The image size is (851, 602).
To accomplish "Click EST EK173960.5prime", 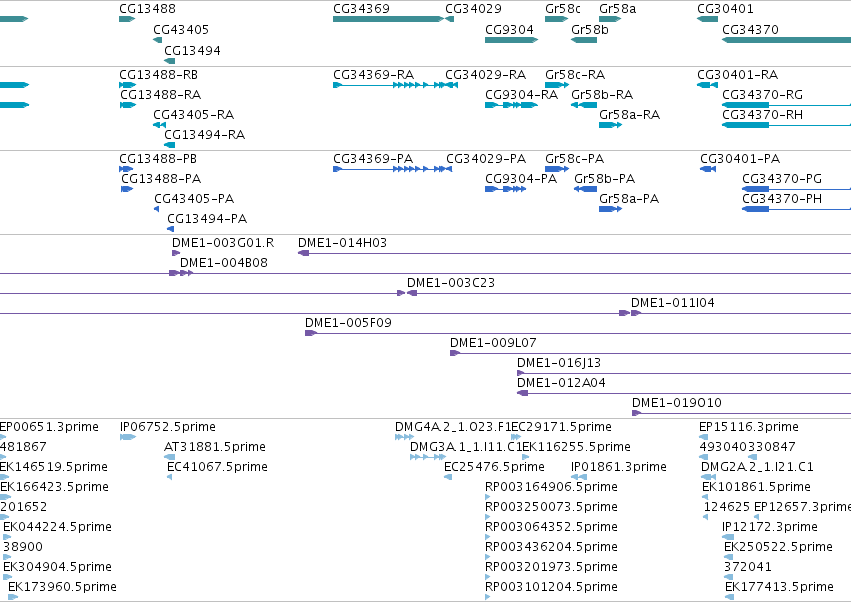I will coord(13,597).
